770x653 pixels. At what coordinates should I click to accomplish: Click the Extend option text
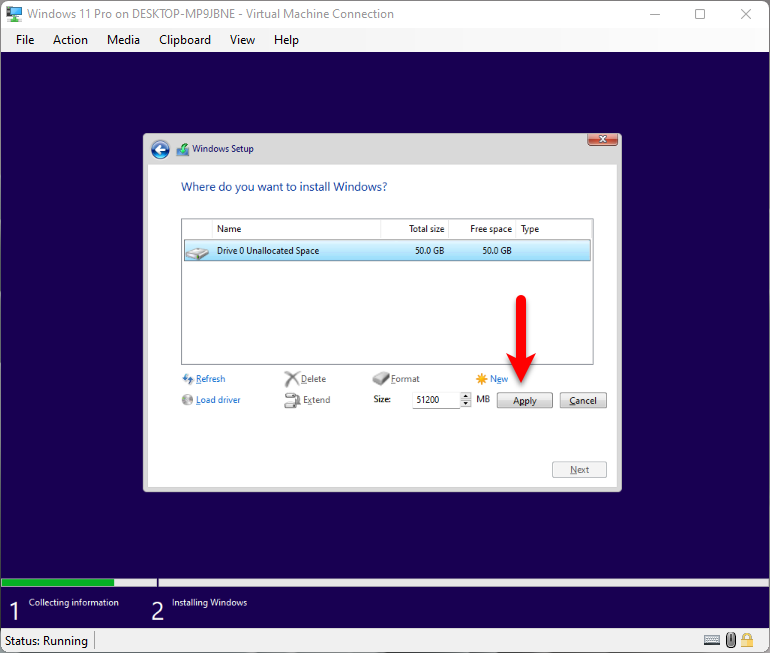317,400
